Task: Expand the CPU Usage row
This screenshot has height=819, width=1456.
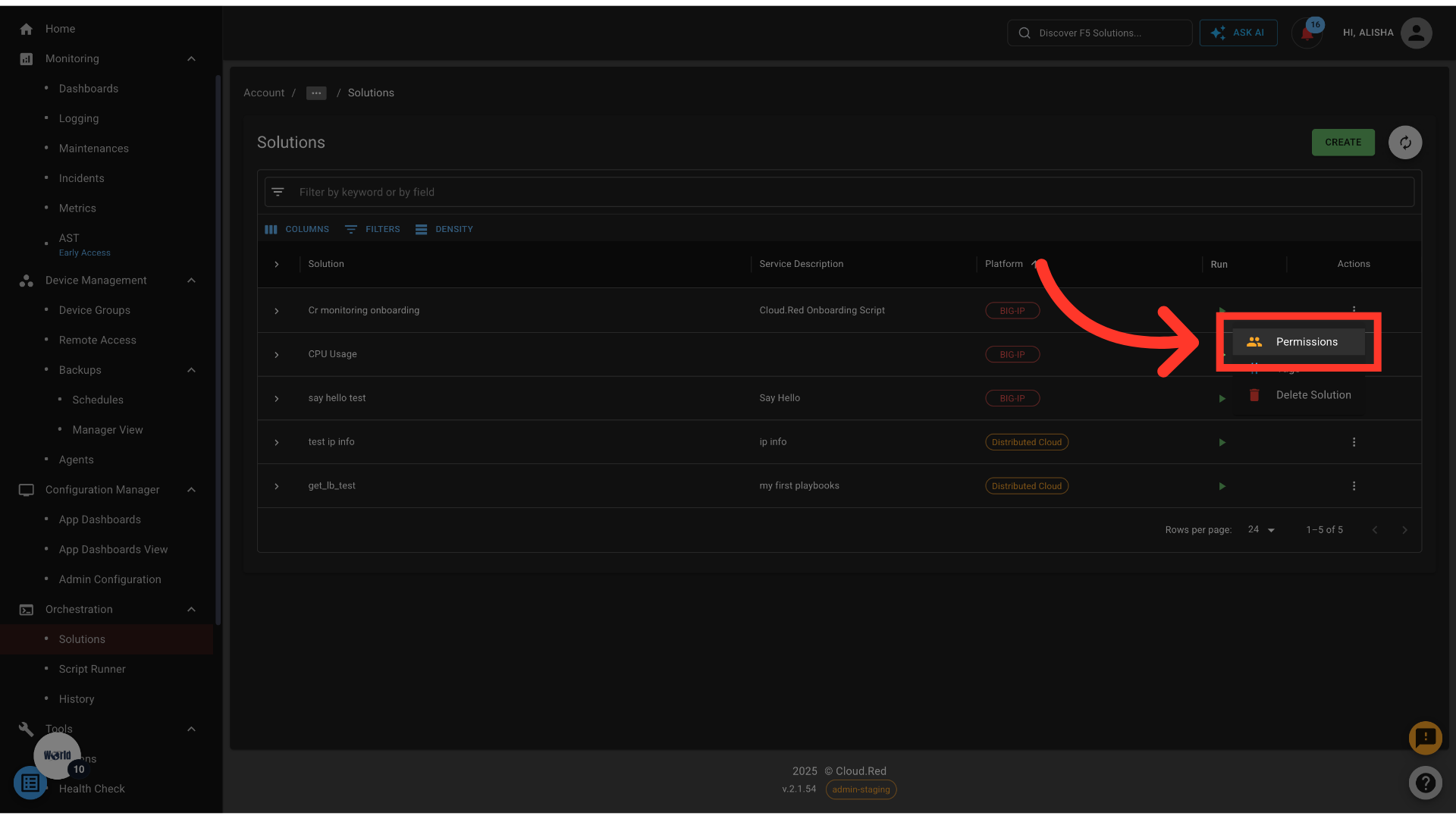Action: 277,355
